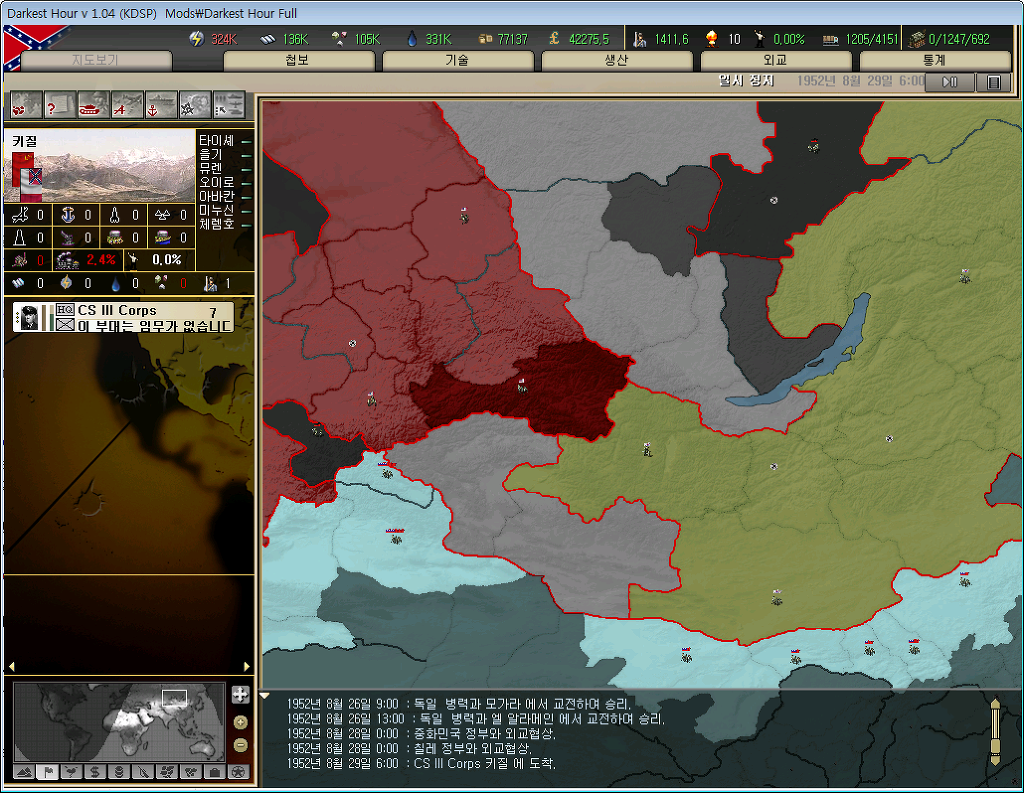Click the air base icon in province info
The image size is (1024, 793).
point(20,215)
